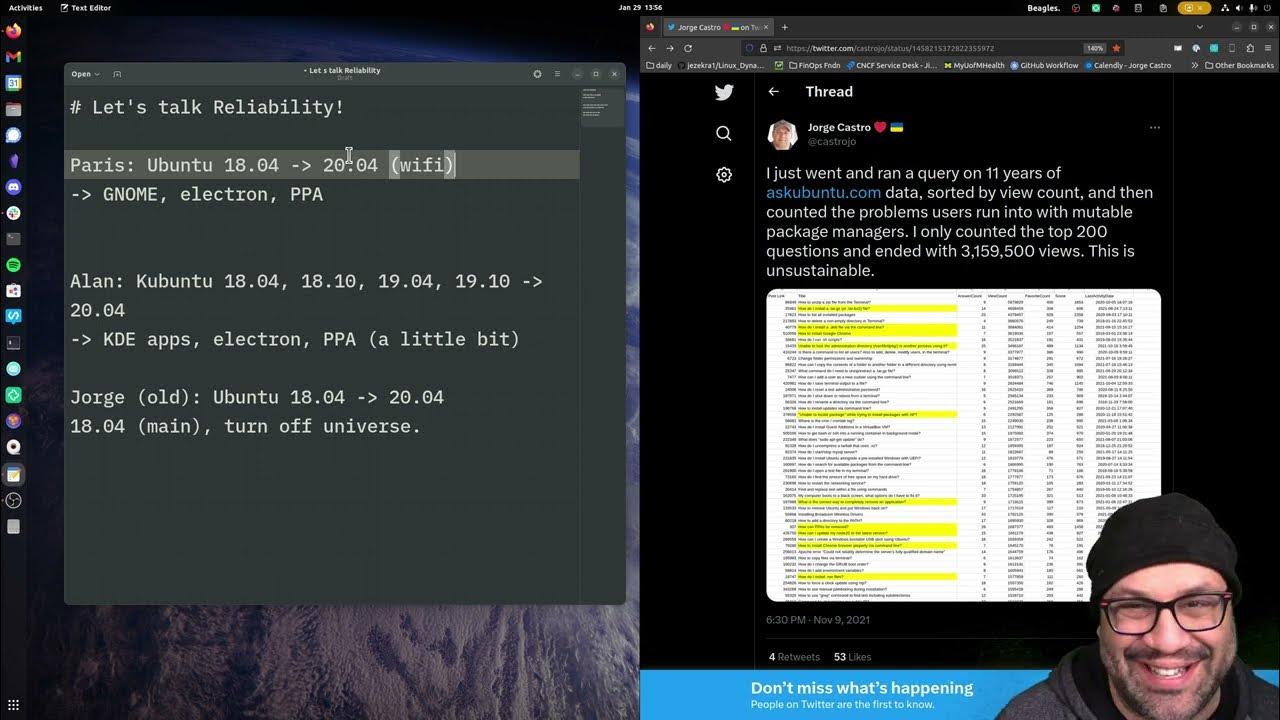
Task: Click the 'Paris: Ubuntu 18.04' line
Action: (x=263, y=165)
